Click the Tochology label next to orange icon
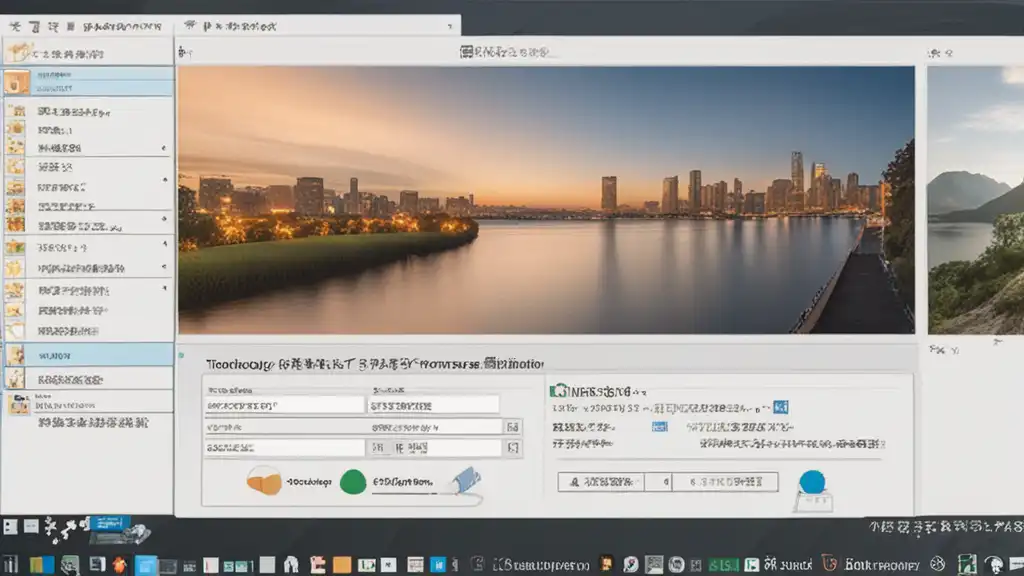 click(308, 481)
